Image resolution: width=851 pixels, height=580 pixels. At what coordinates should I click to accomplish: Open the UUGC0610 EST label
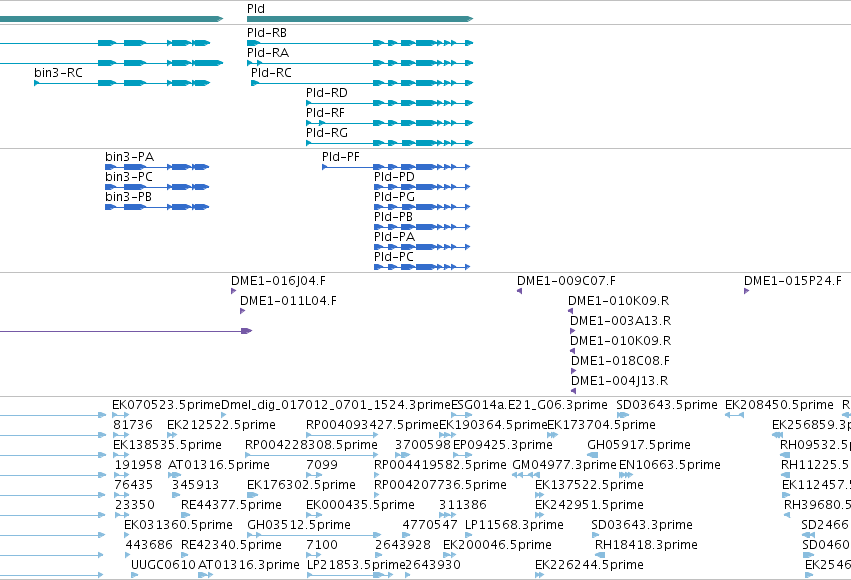(163, 566)
